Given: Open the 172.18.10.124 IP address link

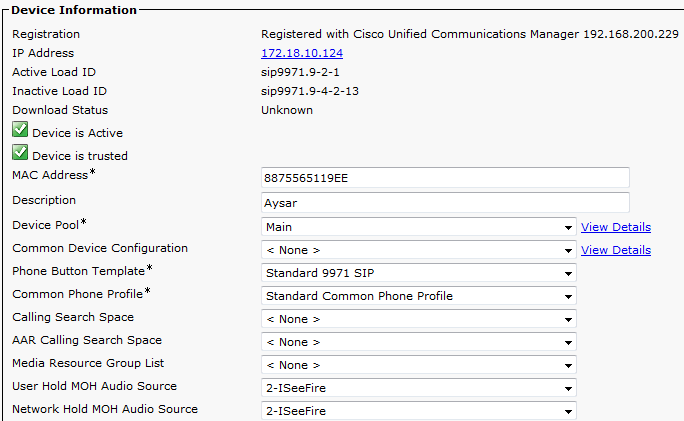Looking at the screenshot, I should 301,53.
